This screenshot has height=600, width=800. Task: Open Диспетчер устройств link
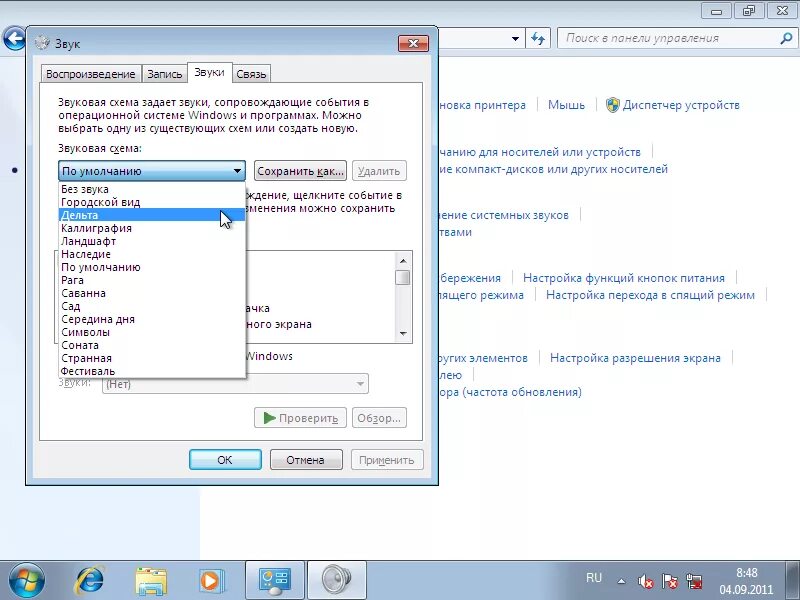[x=681, y=105]
